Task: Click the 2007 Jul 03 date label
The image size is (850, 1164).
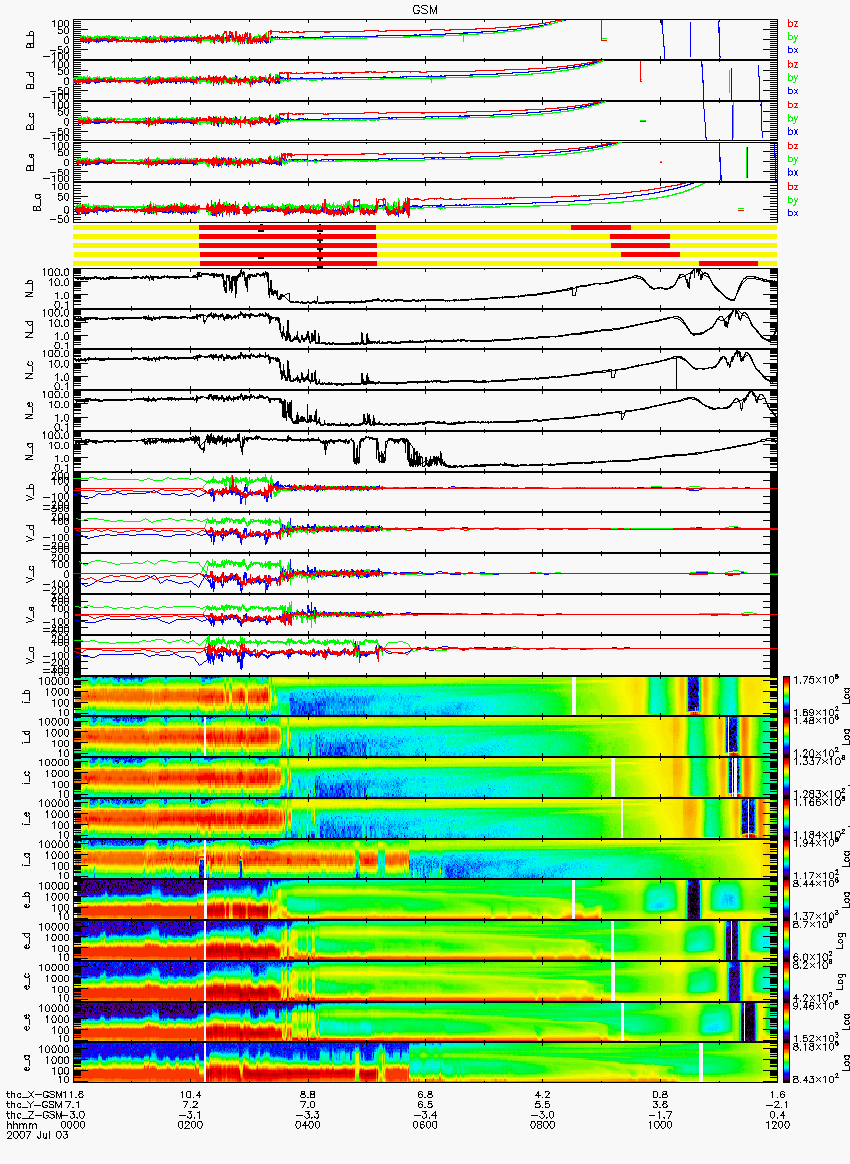Action: [x=37, y=1134]
